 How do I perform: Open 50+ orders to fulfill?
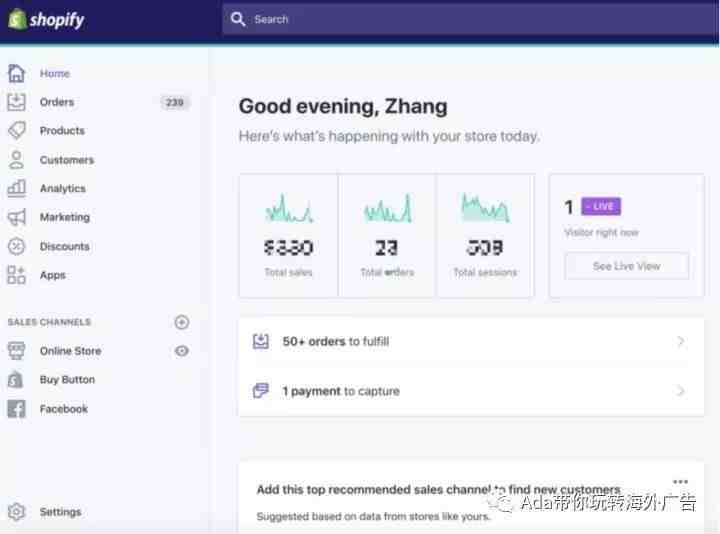tap(471, 342)
